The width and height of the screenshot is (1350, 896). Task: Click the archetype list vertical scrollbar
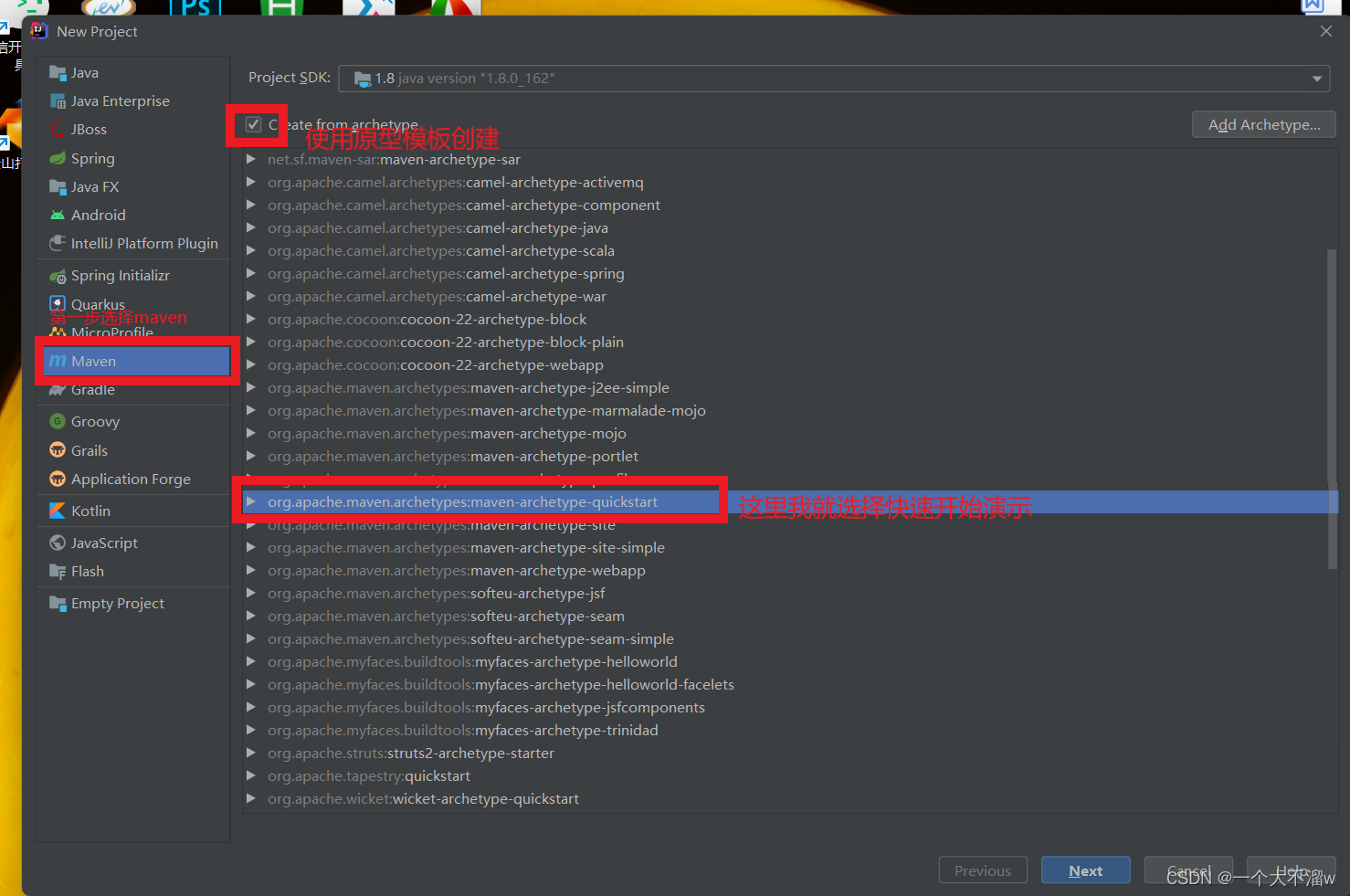click(x=1332, y=408)
